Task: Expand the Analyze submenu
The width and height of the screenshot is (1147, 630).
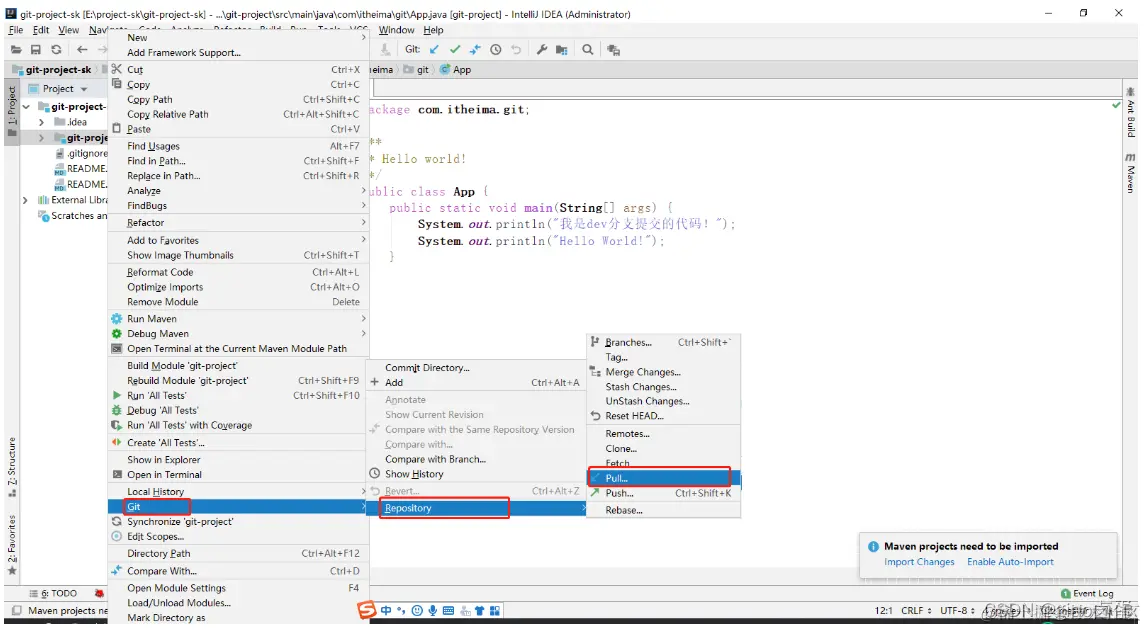Action: (x=238, y=190)
